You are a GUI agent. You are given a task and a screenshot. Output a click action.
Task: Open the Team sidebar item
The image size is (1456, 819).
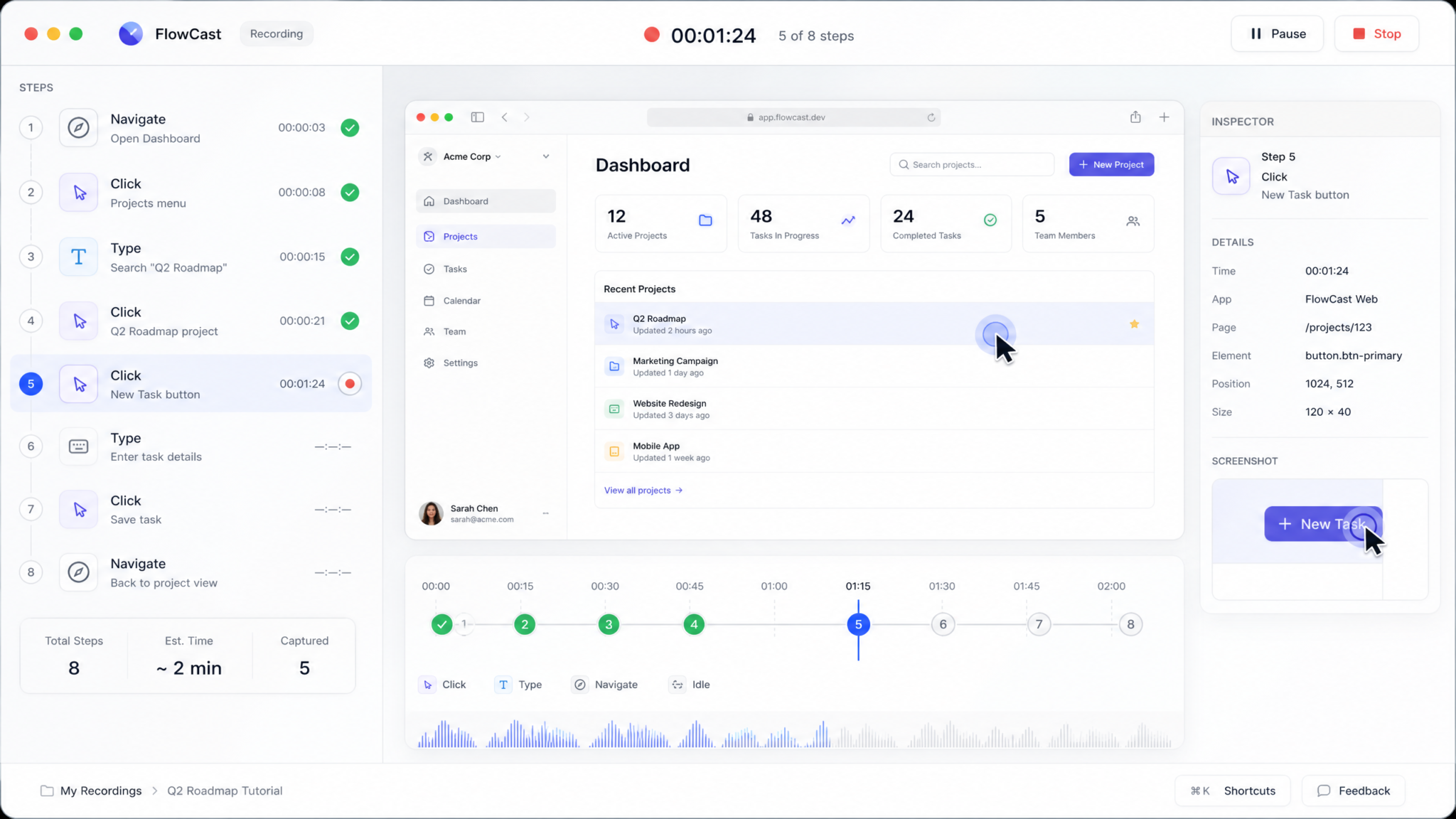(486, 331)
